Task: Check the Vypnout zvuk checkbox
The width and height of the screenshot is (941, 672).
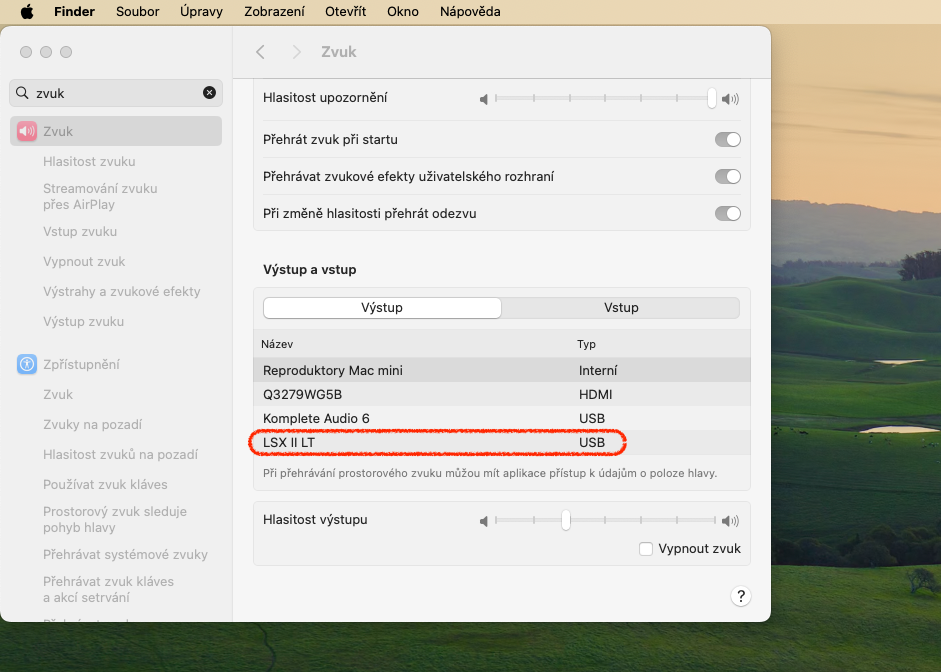Action: point(646,548)
